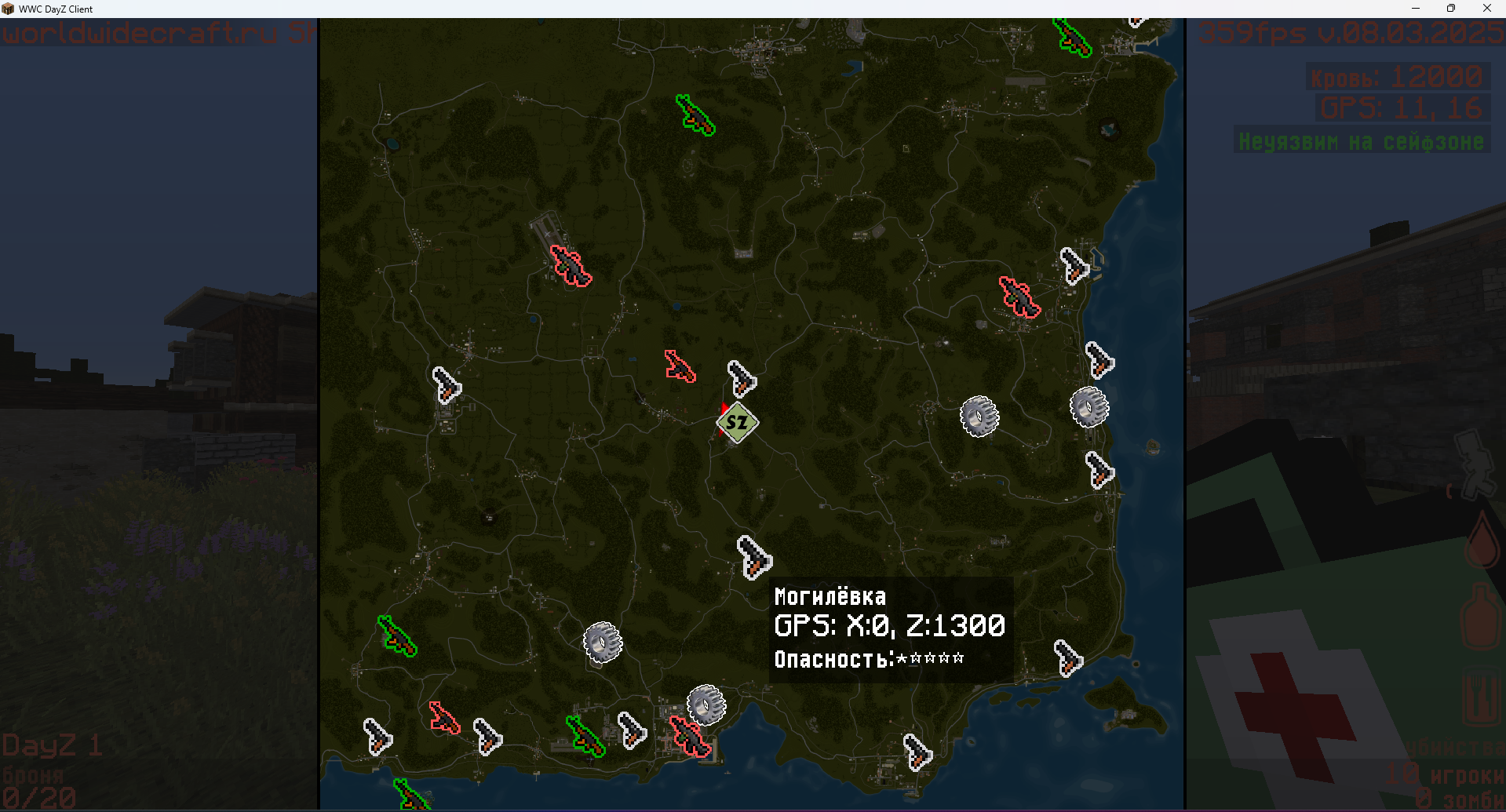Select the white gun marker on the southern peninsula
Image resolution: width=1506 pixels, height=812 pixels.
(x=917, y=752)
